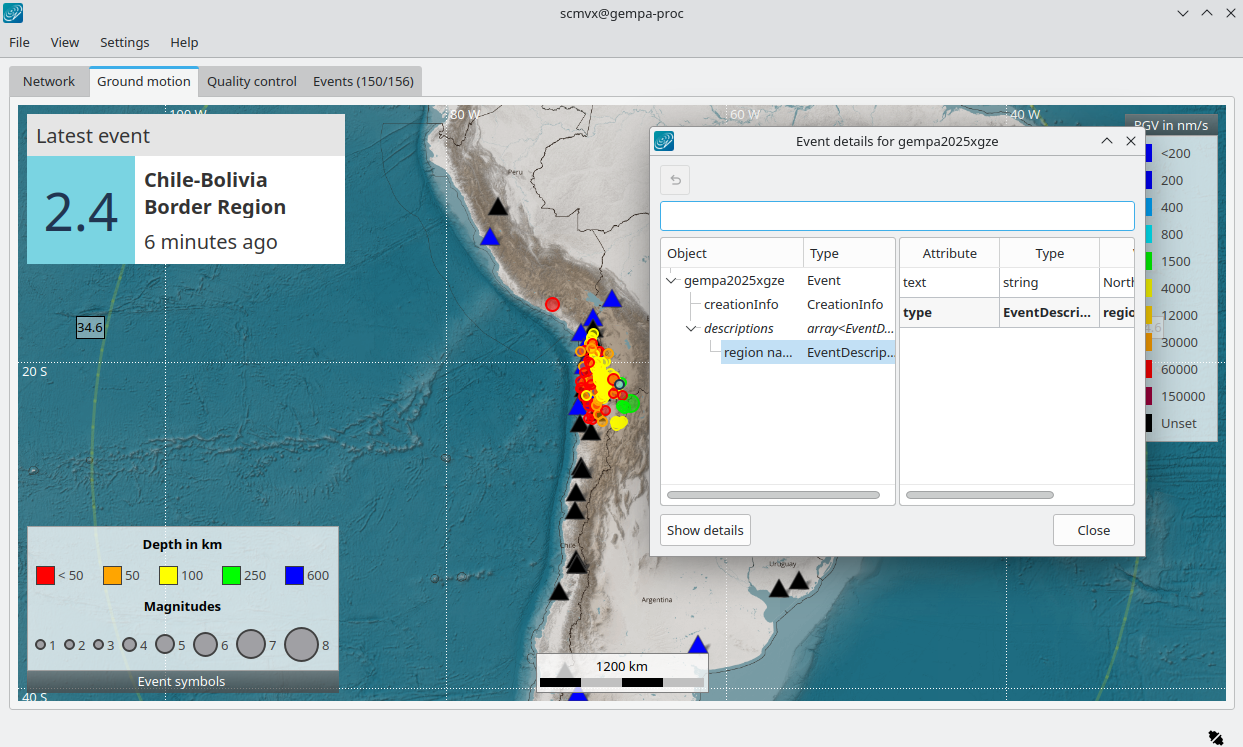Click the red earthquake circle off the coast

click(552, 304)
